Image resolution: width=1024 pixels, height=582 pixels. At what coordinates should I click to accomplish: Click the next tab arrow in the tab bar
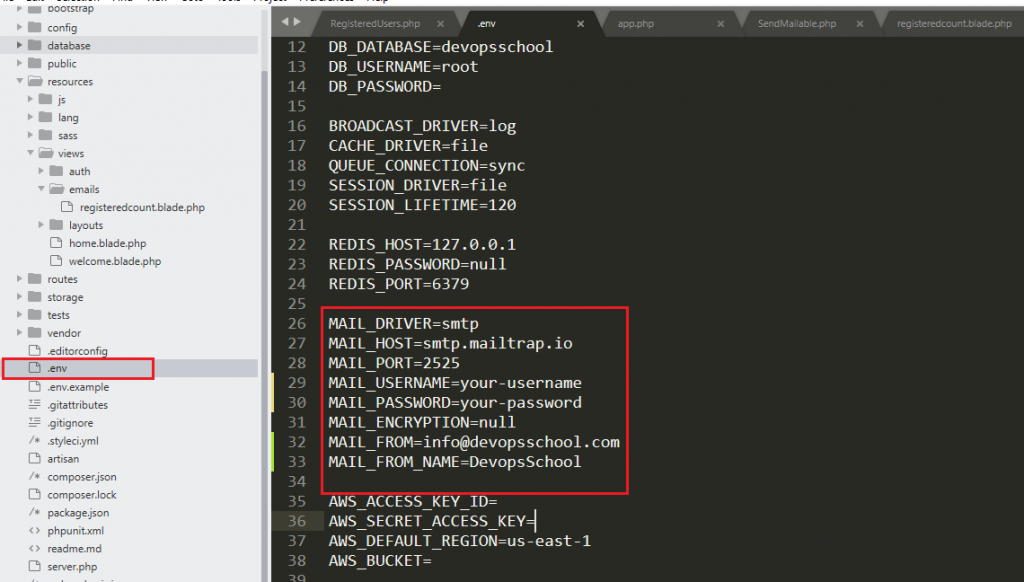(298, 22)
